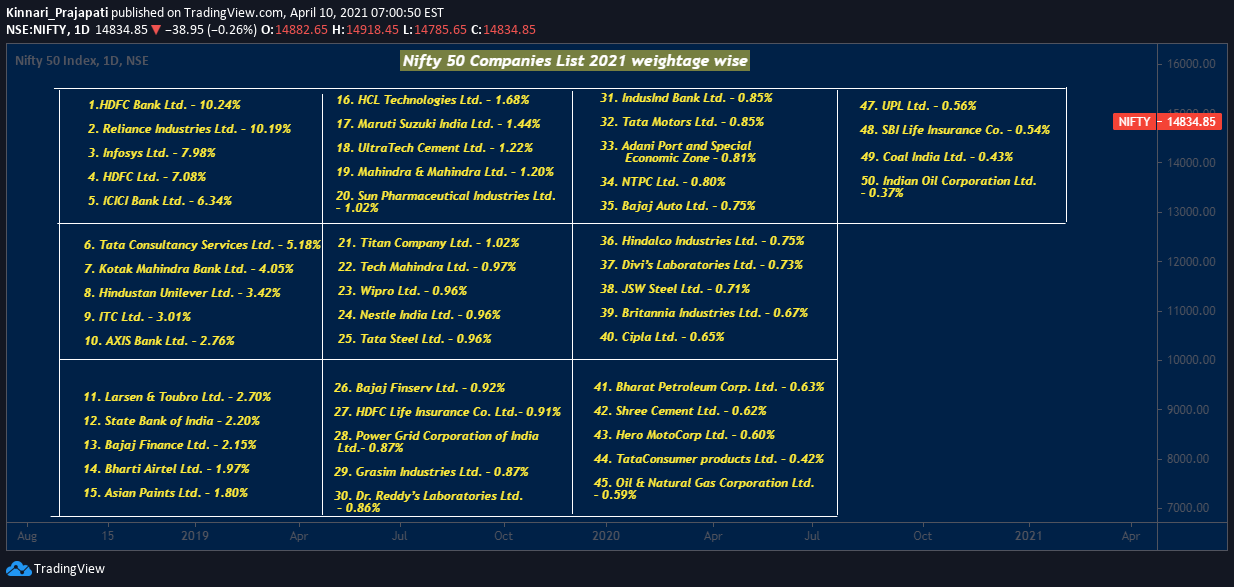
Task: Click the Kinnari_Prajapati author name
Action: tap(56, 12)
